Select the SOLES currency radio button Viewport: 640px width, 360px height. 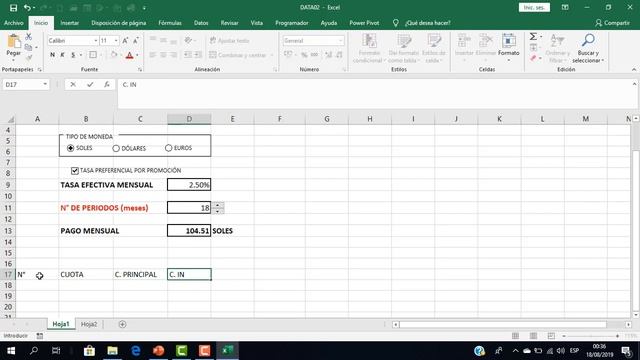[71, 148]
